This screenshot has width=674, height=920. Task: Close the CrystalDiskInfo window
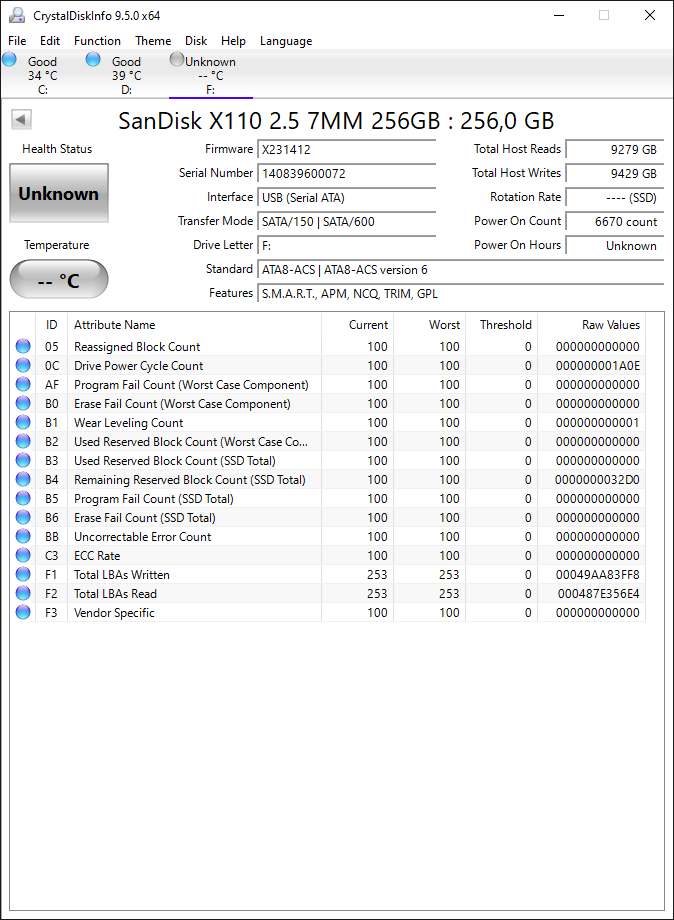point(650,15)
